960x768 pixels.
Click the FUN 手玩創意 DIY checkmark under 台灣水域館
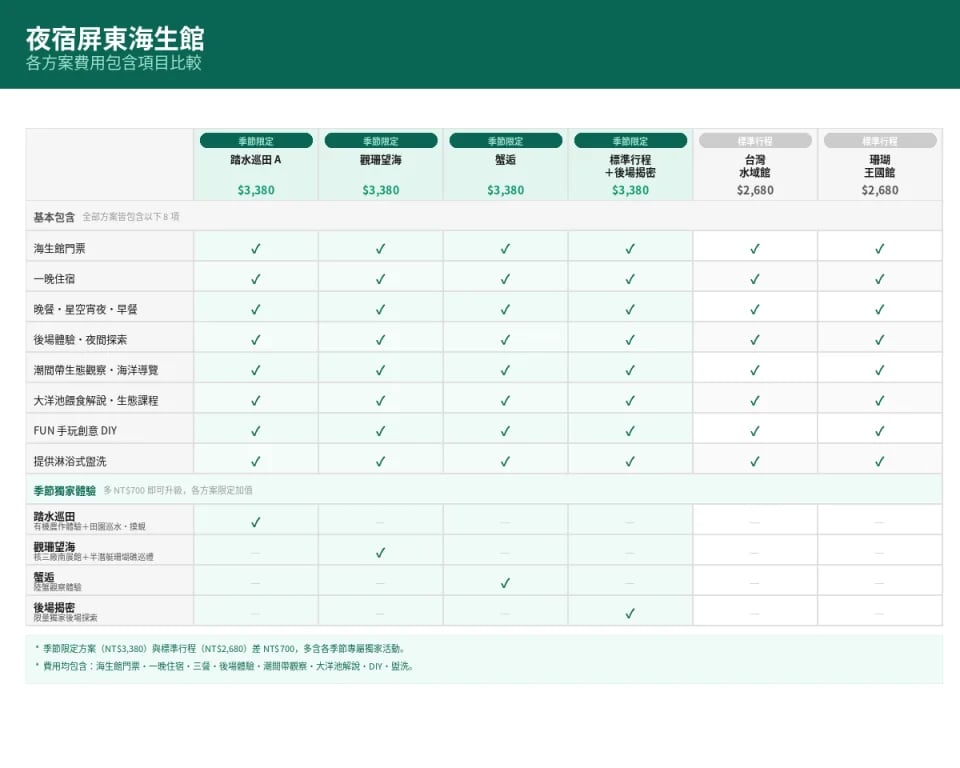[x=755, y=431]
